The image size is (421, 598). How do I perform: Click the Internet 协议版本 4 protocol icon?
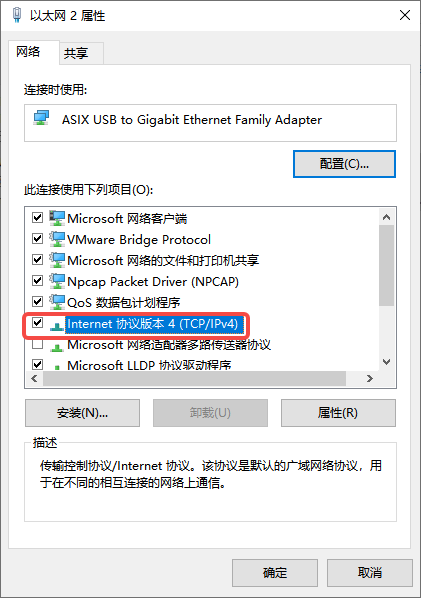(57, 325)
